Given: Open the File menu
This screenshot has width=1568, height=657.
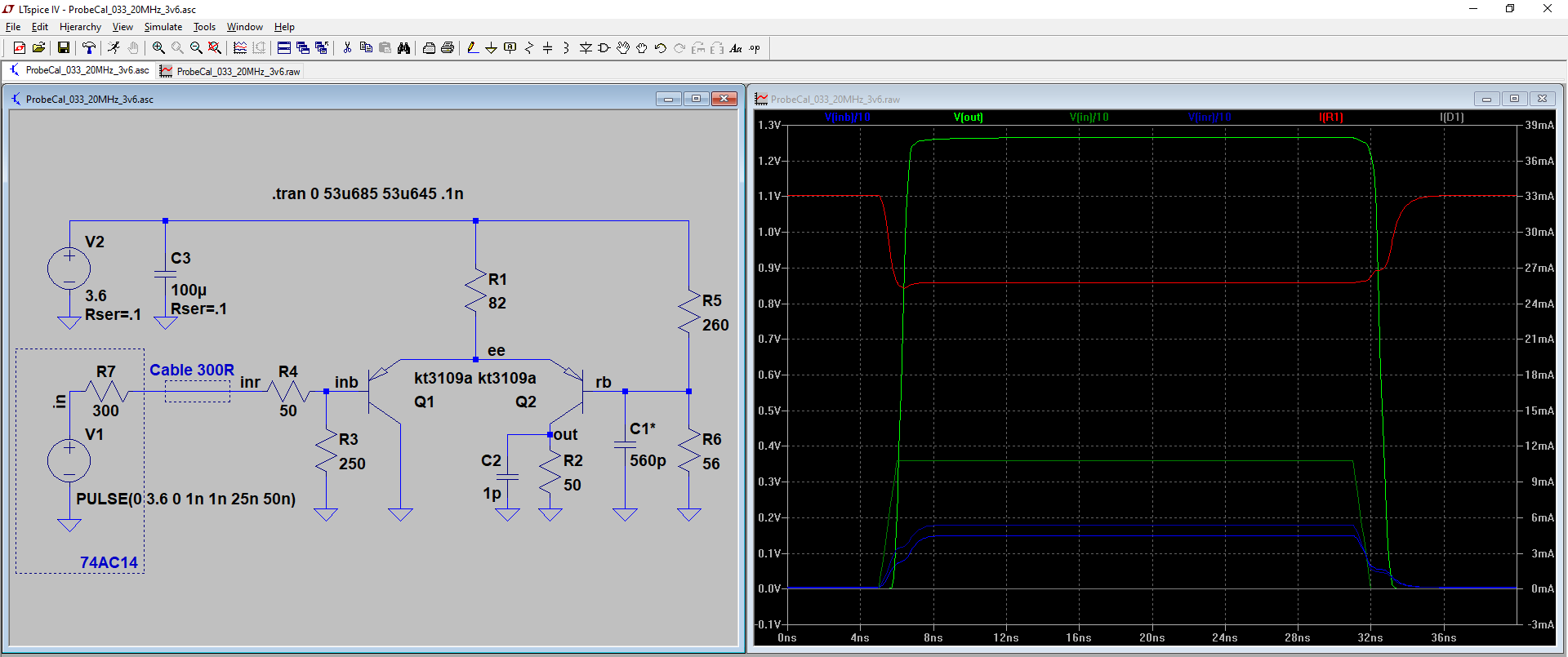Looking at the screenshot, I should point(13,27).
